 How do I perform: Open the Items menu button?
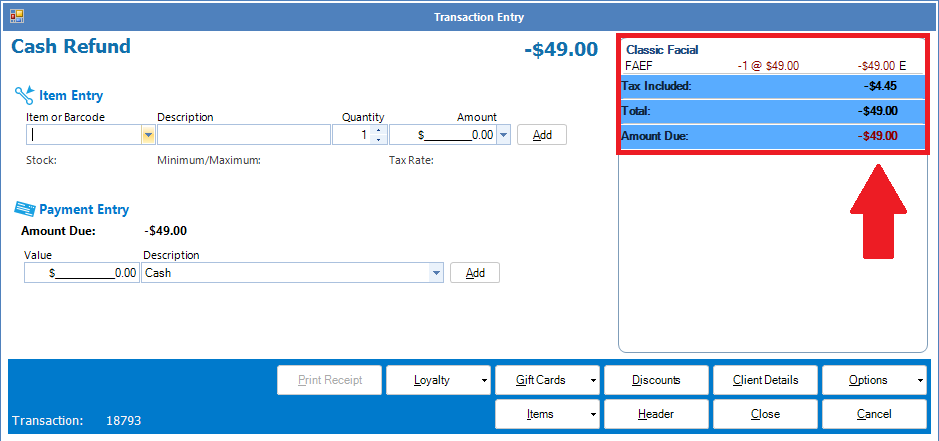coord(549,414)
